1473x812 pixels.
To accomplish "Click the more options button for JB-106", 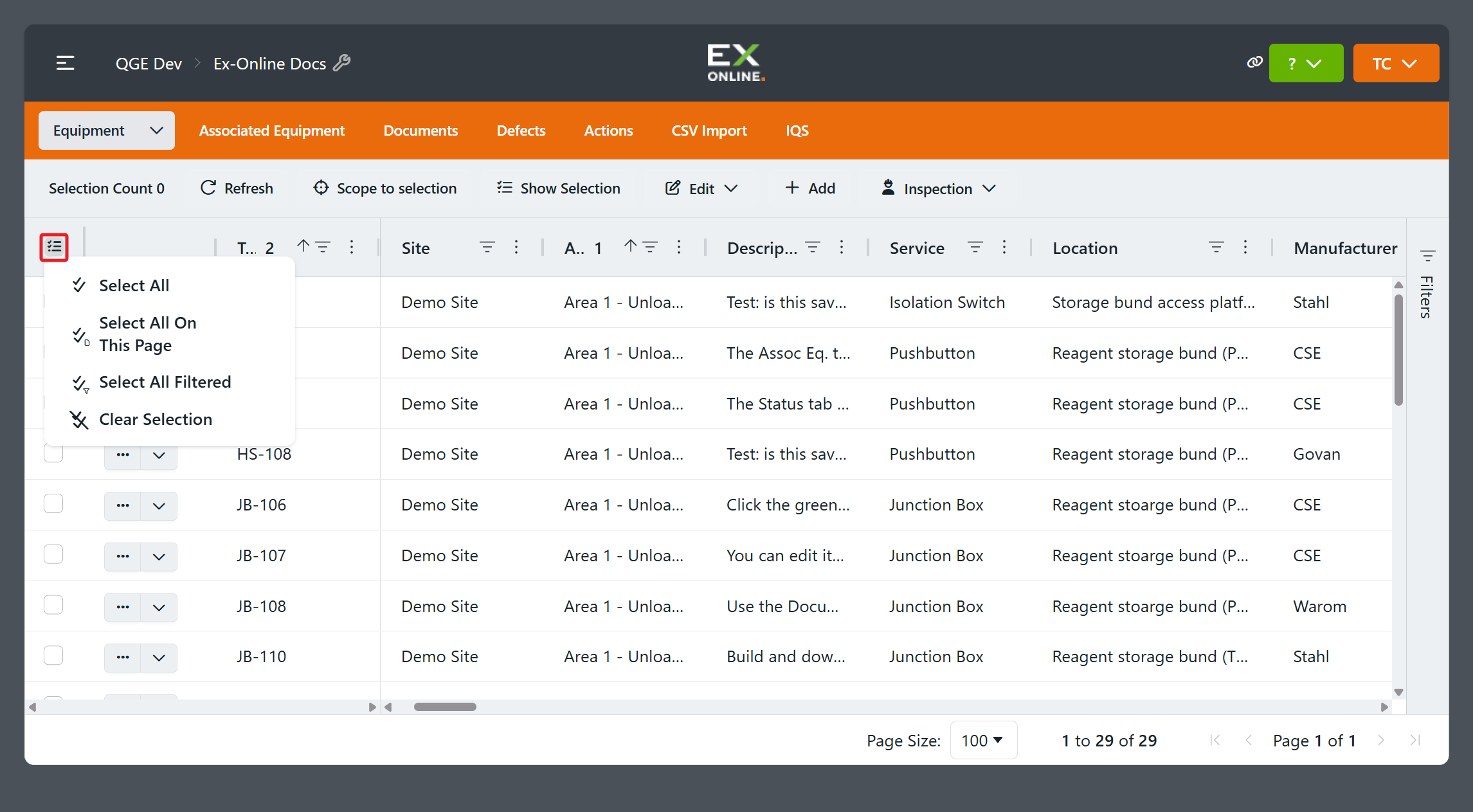I will (x=123, y=505).
